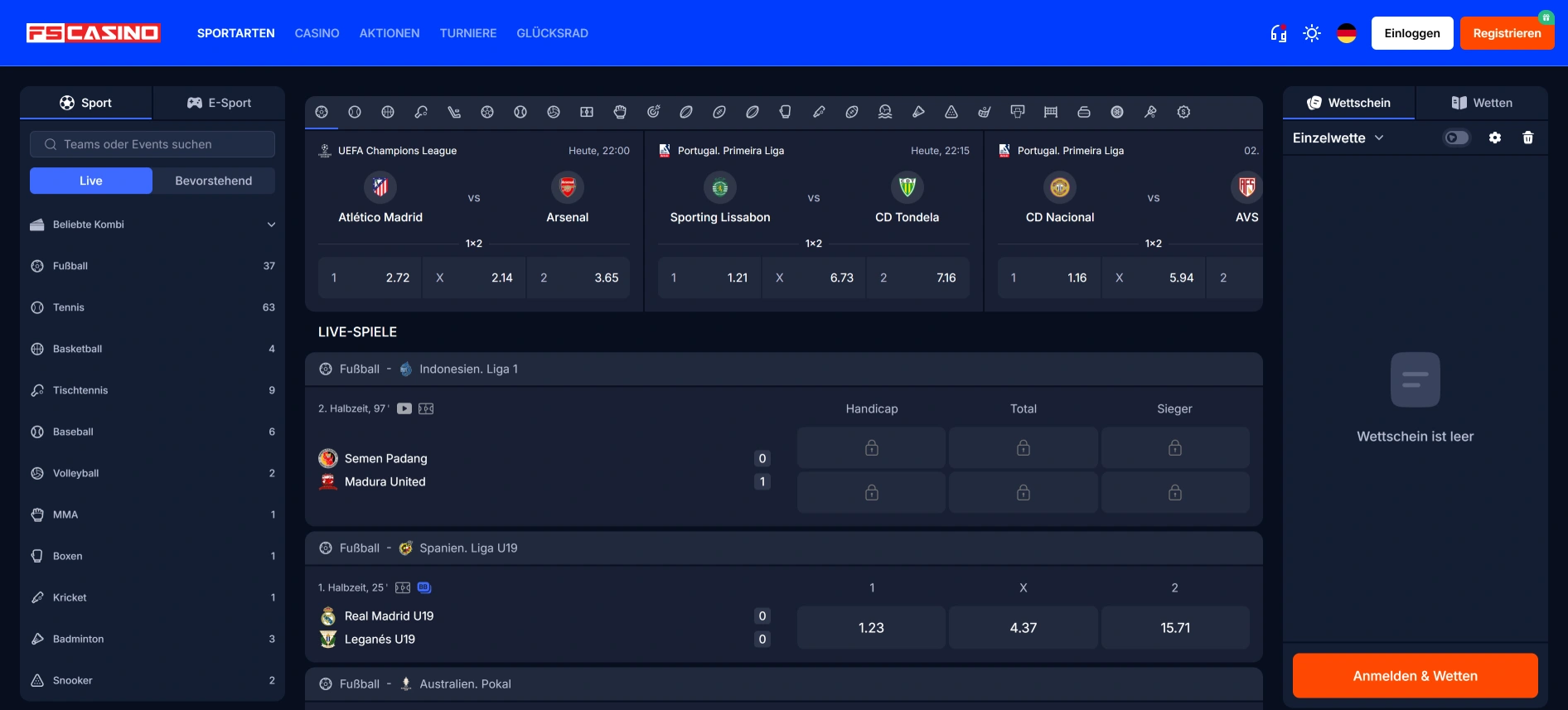Viewport: 1568px width, 710px height.
Task: Select snooker triangle icon in sports strip
Action: tap(951, 112)
